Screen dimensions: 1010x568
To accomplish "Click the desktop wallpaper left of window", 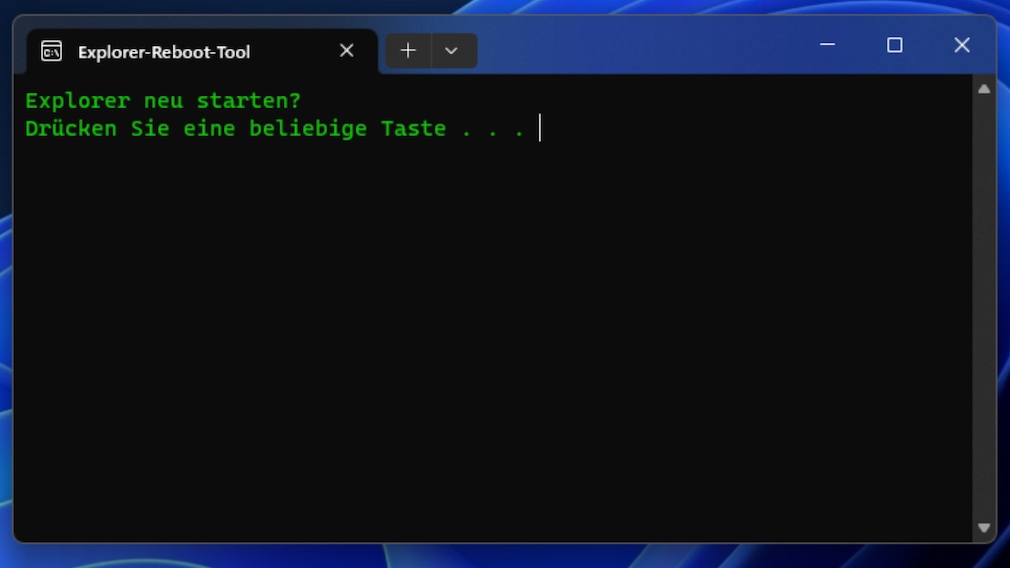I will tap(5, 300).
